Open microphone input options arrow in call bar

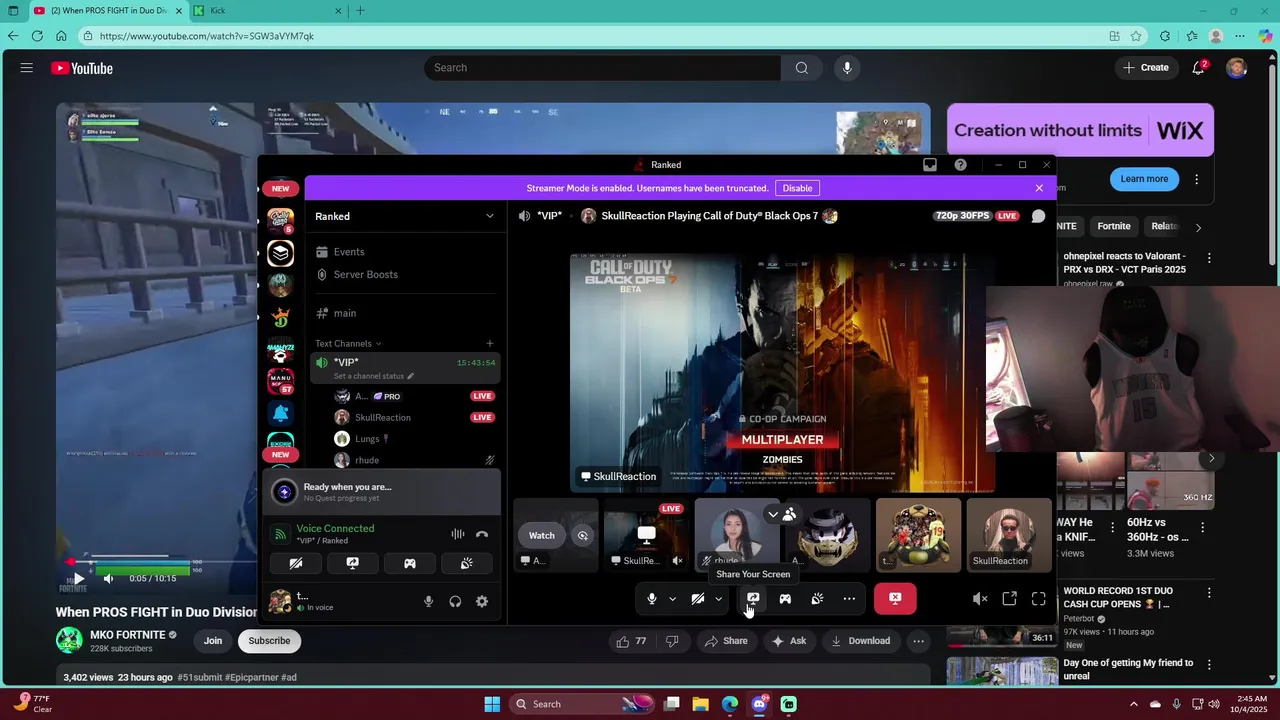(x=672, y=599)
